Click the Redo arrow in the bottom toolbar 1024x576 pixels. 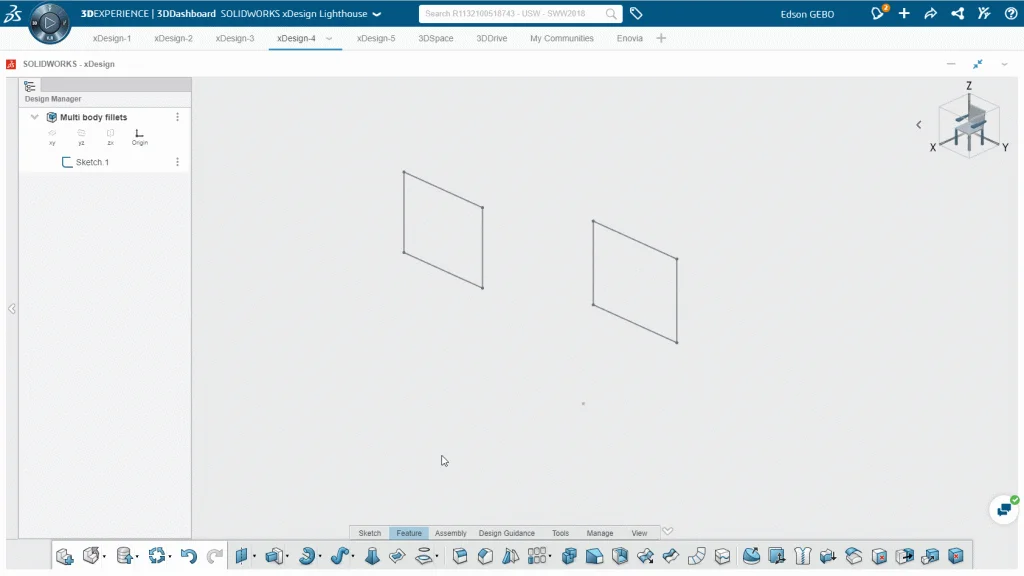215,556
